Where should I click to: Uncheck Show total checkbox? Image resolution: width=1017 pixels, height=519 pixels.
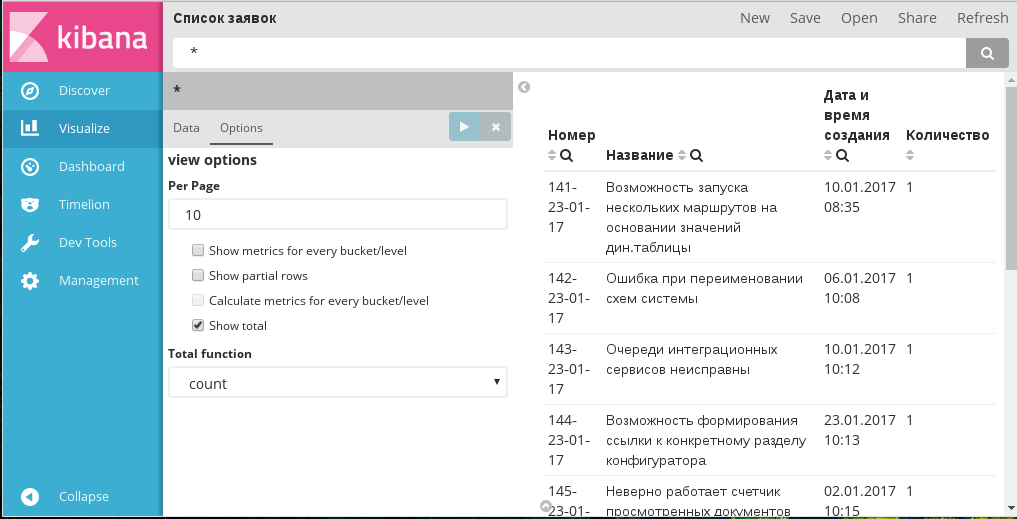point(198,325)
